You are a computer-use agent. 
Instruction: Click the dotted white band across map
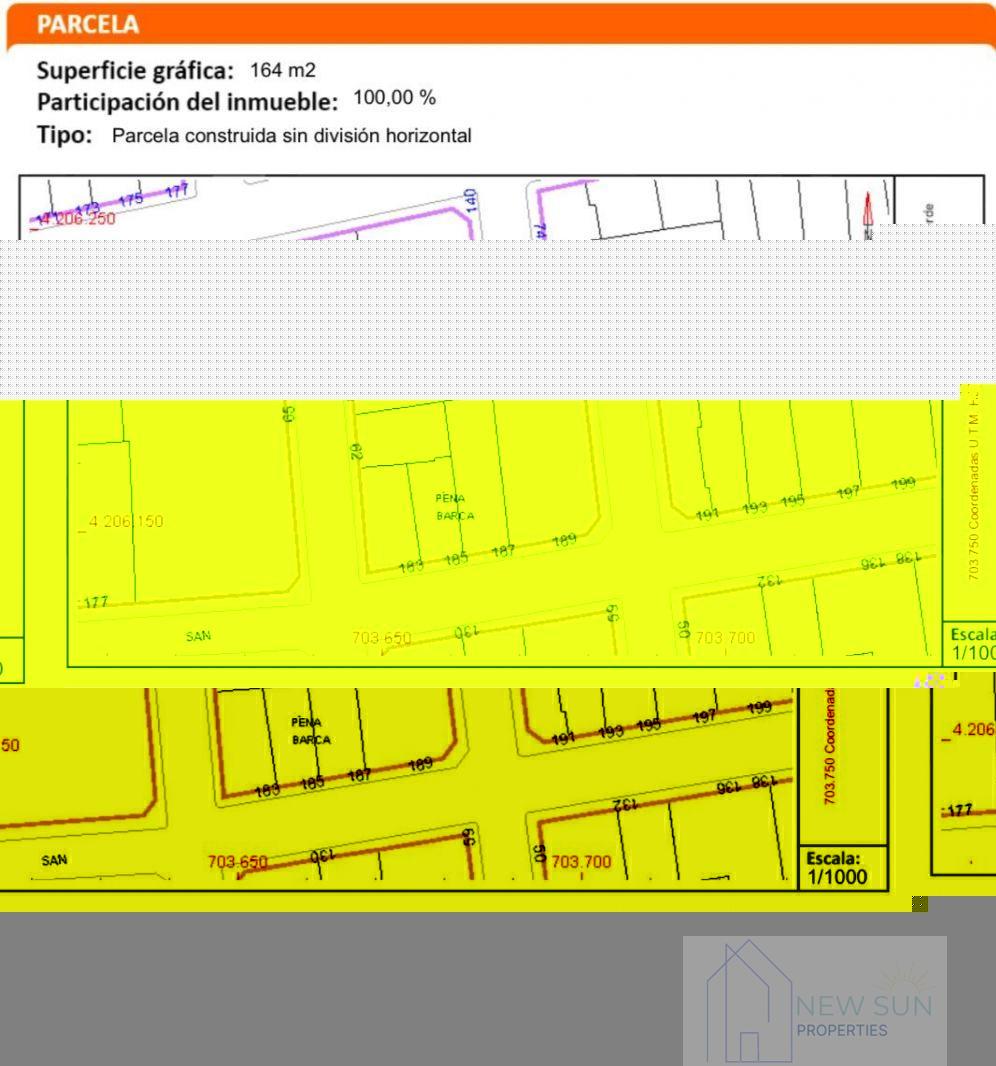480,316
